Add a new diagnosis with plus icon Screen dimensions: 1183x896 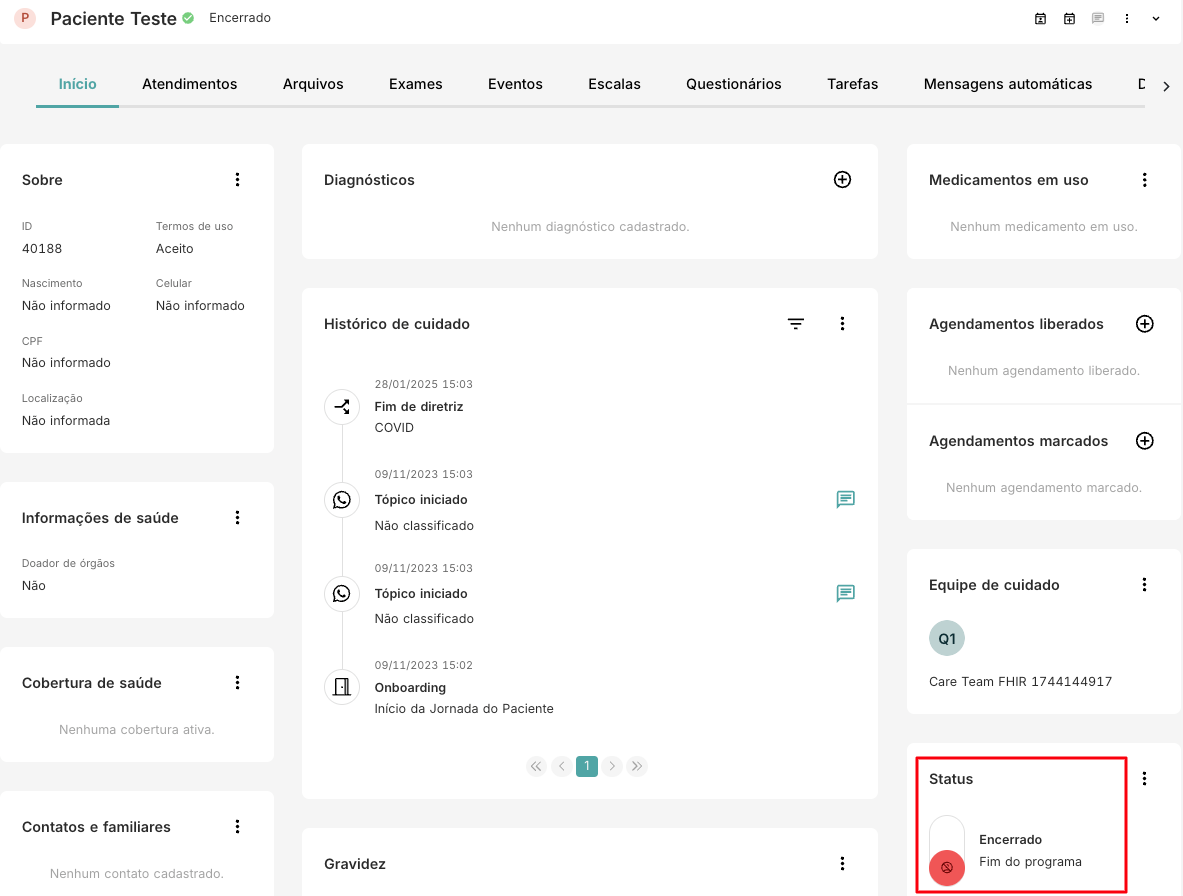click(842, 180)
